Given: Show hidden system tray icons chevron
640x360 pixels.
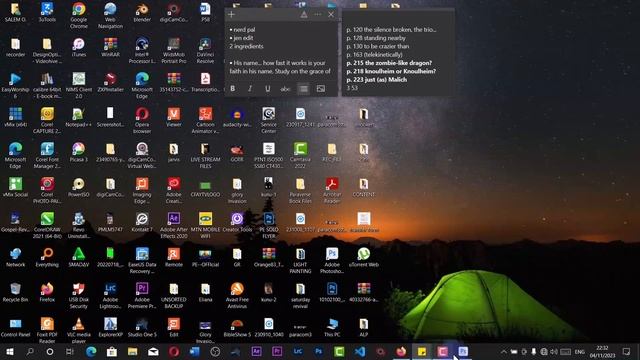Looking at the screenshot, I should [504, 351].
